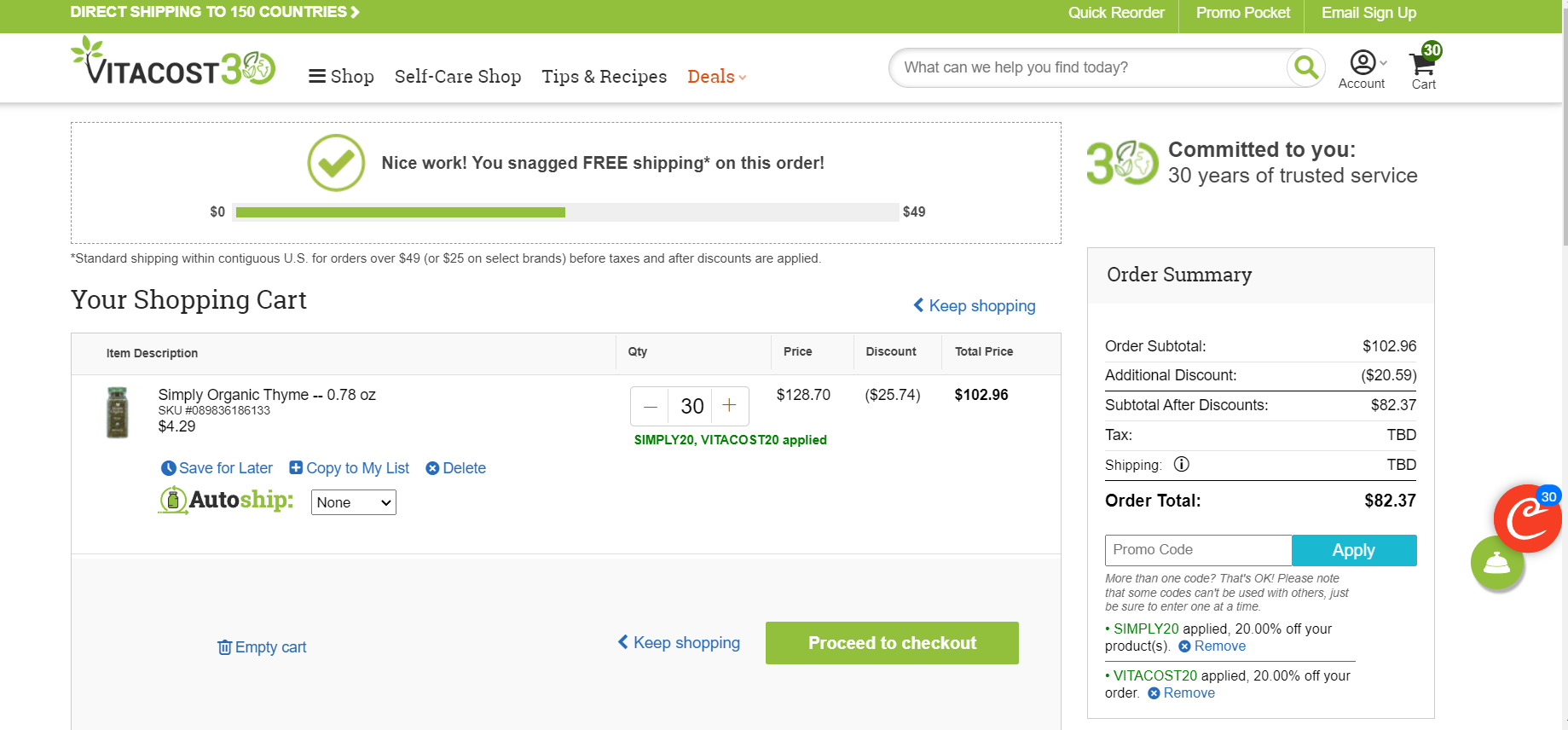
Task: Empty the cart
Action: pyautogui.click(x=262, y=647)
